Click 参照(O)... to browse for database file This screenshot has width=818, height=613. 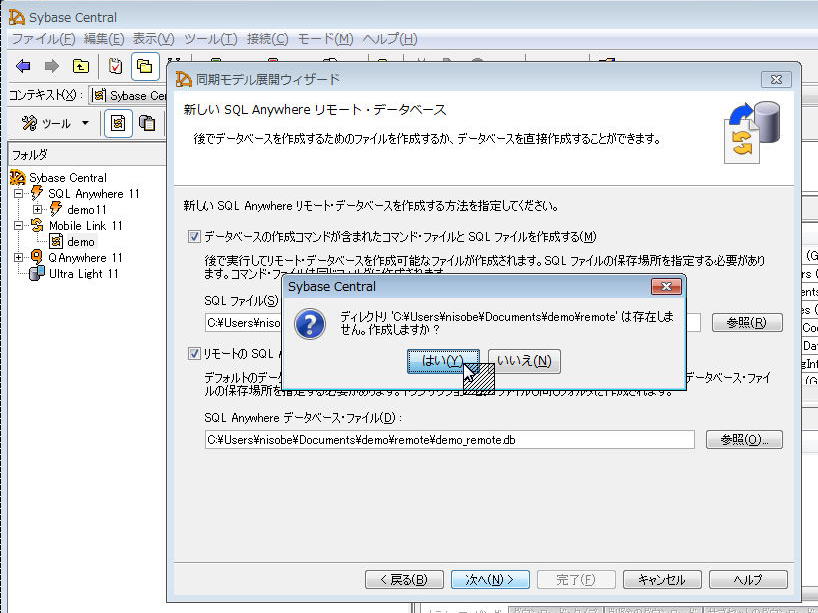pyautogui.click(x=744, y=439)
